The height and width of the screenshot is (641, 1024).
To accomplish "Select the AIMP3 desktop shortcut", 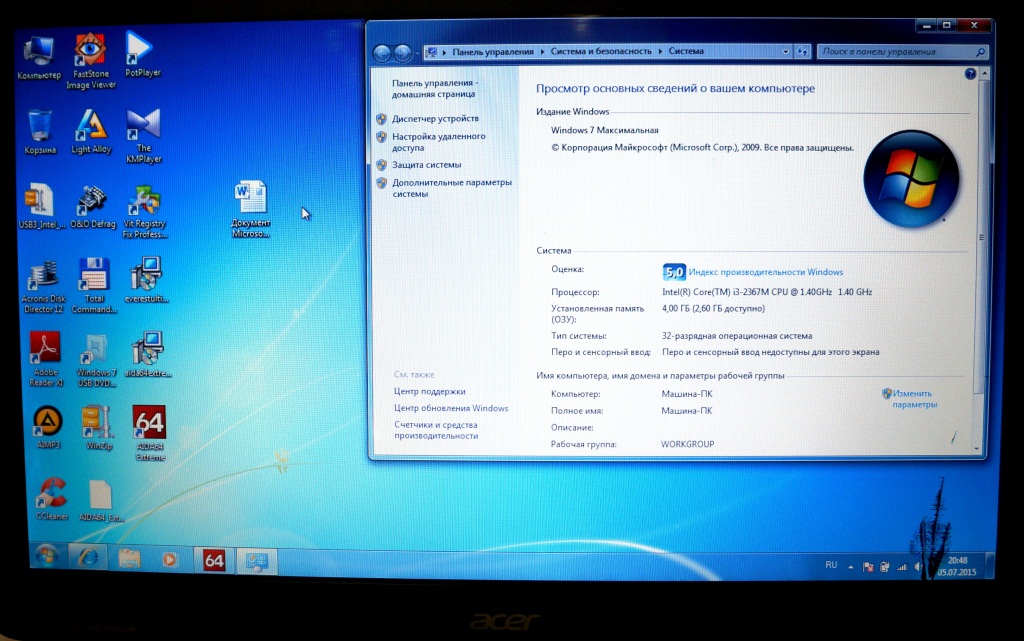I will tap(48, 428).
